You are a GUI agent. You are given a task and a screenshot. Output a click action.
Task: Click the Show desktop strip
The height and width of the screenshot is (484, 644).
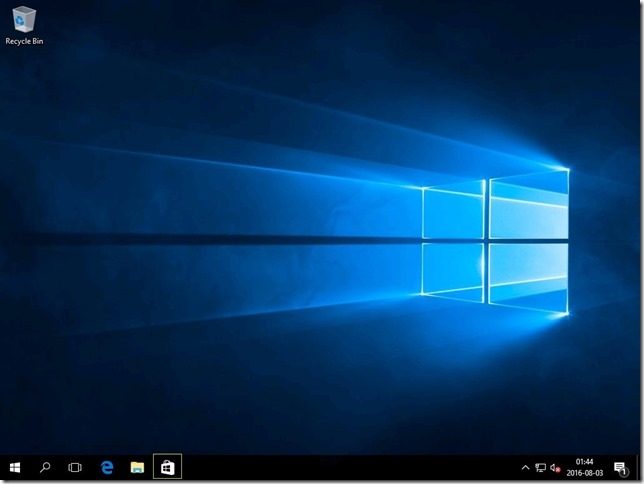click(638, 467)
